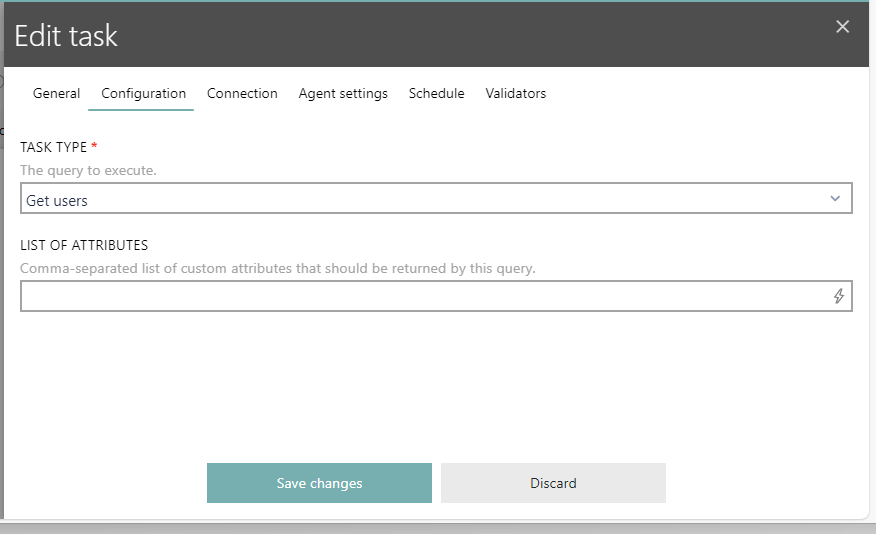The height and width of the screenshot is (534, 876).
Task: Select the Configuration tab
Action: (x=143, y=93)
